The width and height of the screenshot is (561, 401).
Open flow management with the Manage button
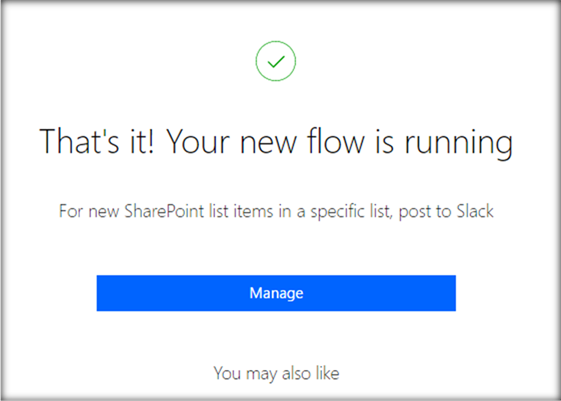(x=276, y=293)
